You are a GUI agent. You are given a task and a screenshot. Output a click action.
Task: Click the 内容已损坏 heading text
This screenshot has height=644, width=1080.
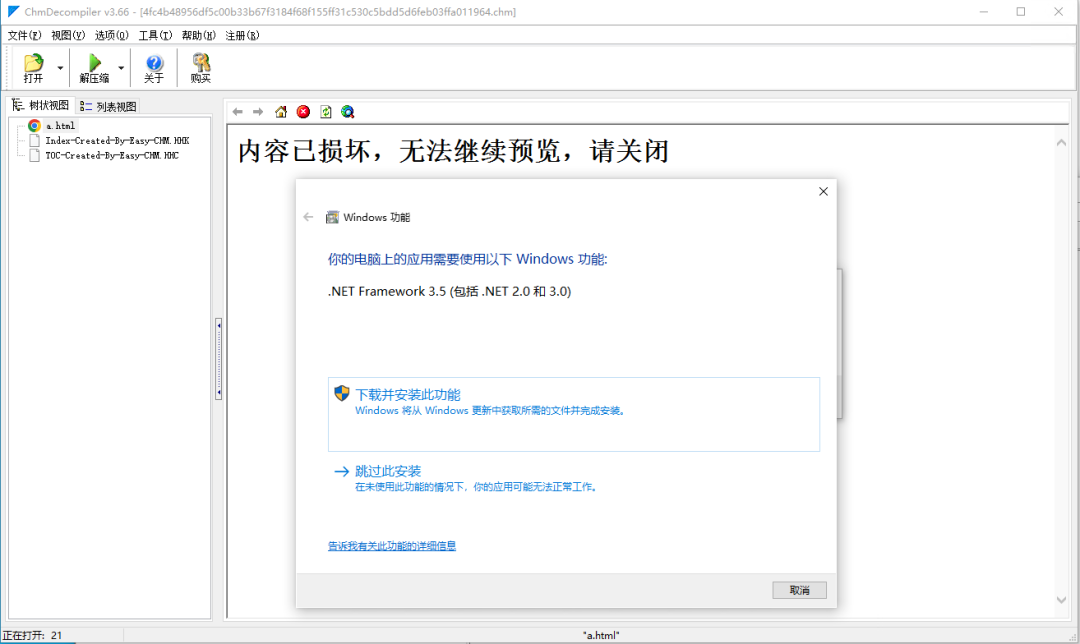click(x=453, y=151)
